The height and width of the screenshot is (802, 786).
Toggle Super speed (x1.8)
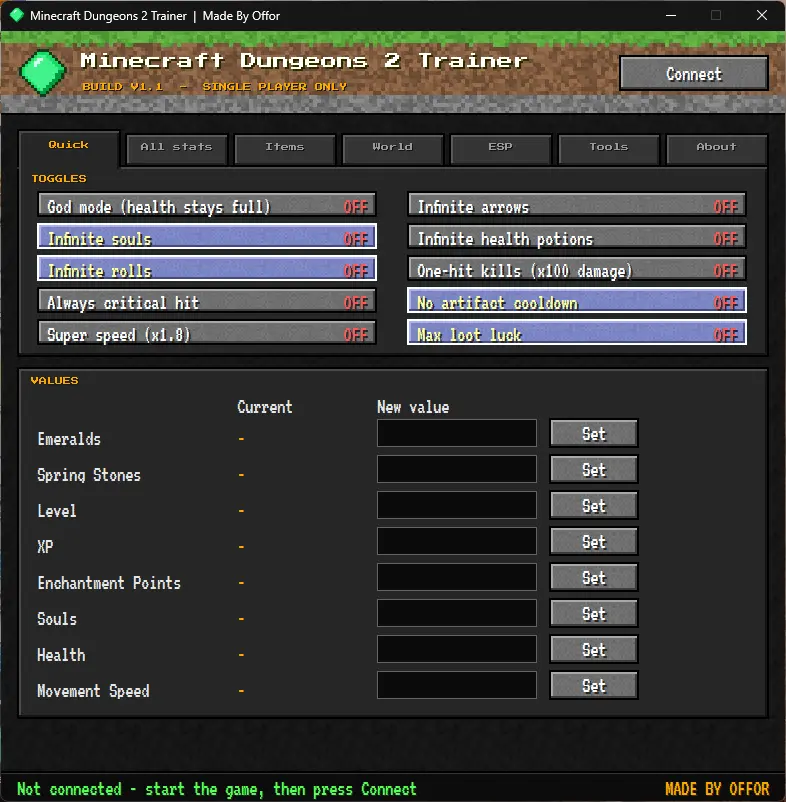(207, 333)
